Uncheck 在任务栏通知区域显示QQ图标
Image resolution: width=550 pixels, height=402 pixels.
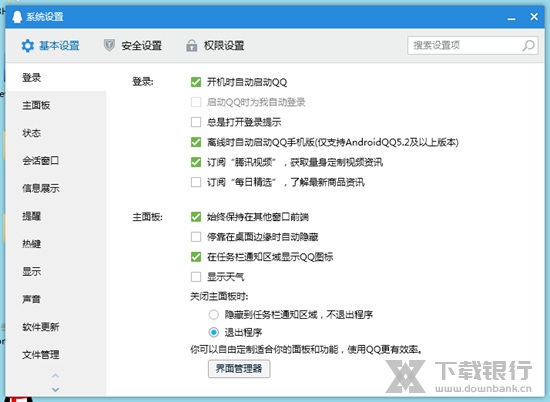click(x=196, y=257)
